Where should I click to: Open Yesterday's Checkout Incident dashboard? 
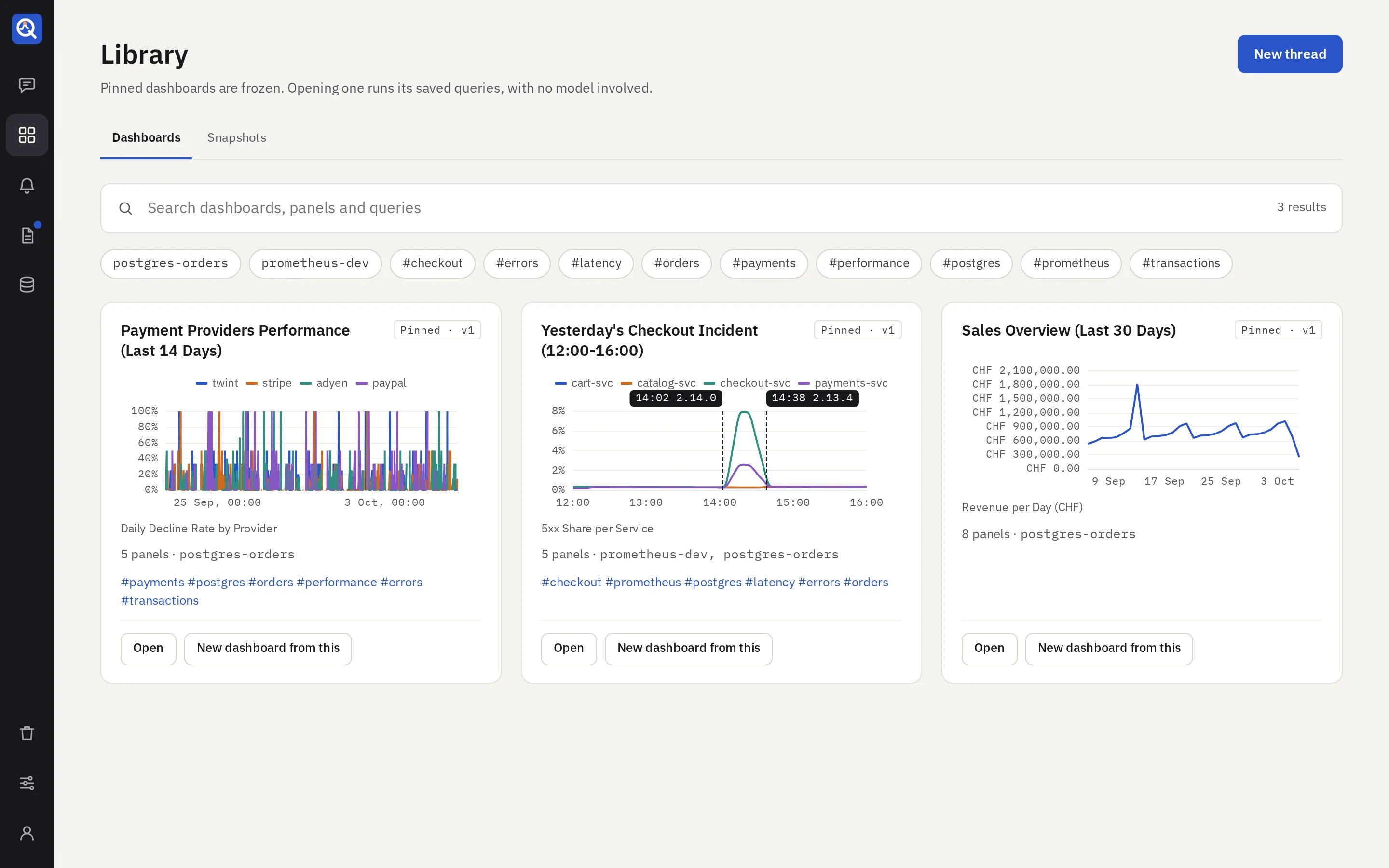point(569,649)
